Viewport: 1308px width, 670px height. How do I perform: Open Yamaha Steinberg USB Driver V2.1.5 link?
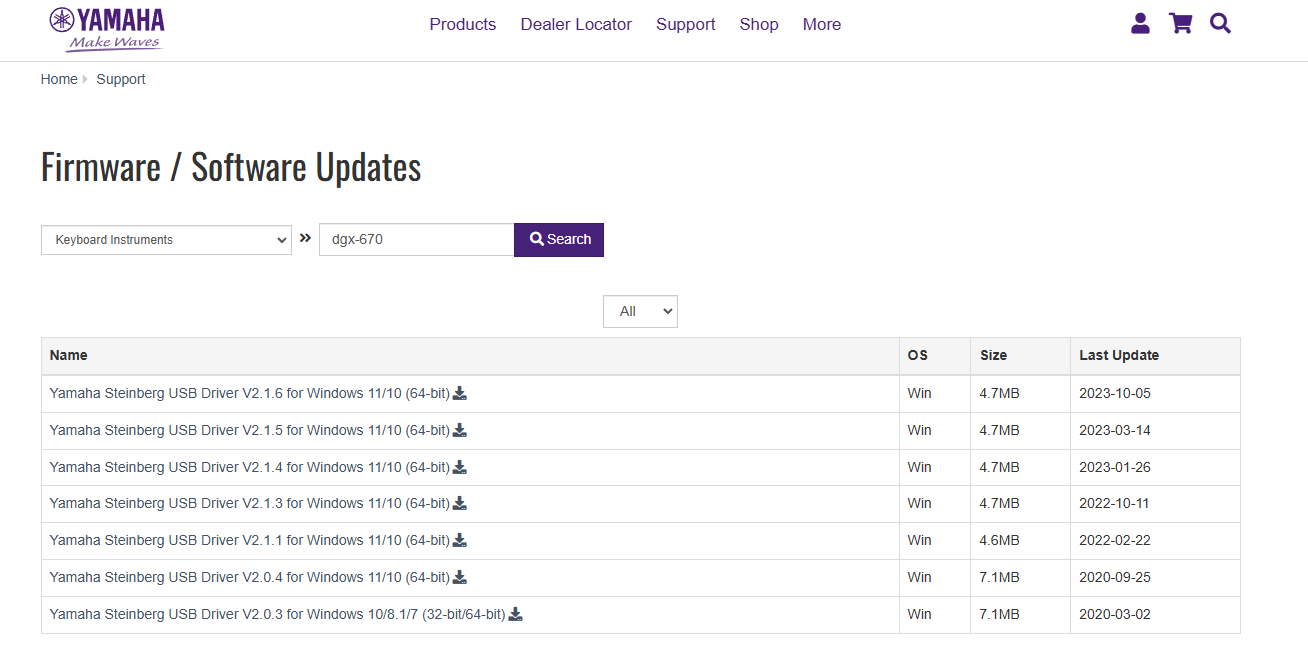(250, 430)
